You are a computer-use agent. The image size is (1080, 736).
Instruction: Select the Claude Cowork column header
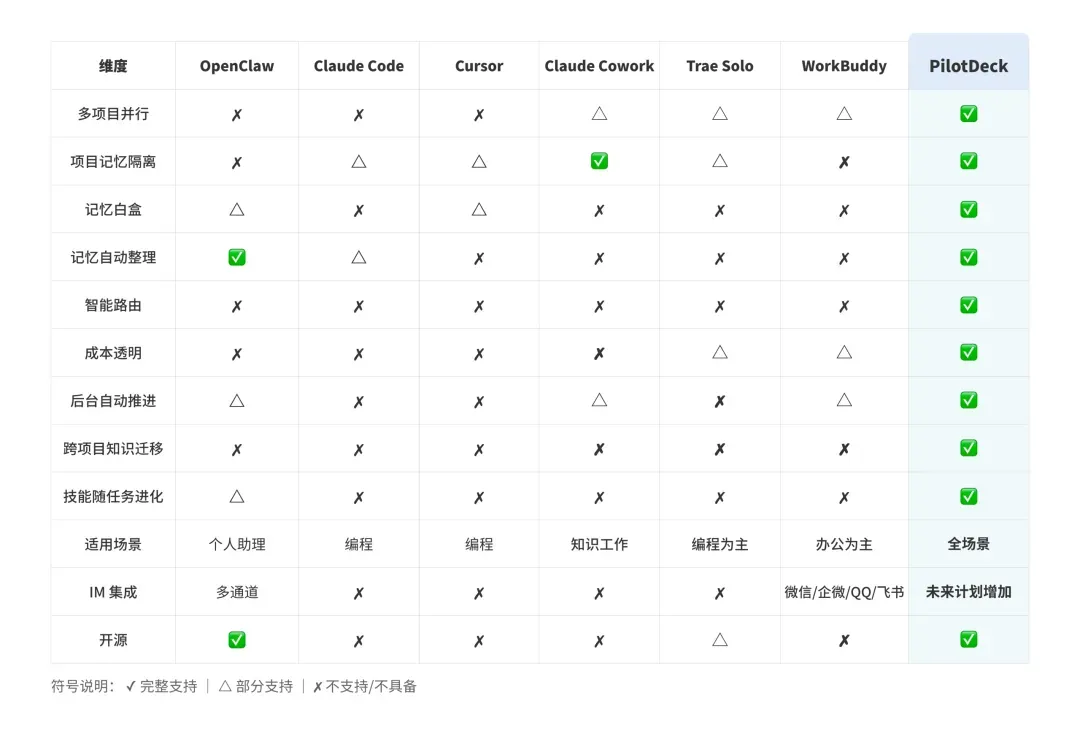(599, 66)
